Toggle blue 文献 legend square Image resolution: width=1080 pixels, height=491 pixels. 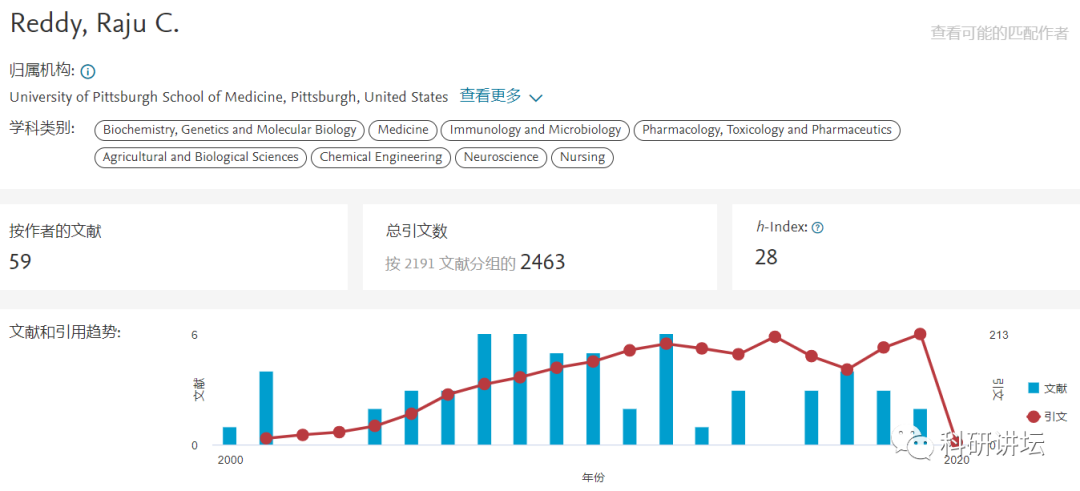pos(1033,388)
